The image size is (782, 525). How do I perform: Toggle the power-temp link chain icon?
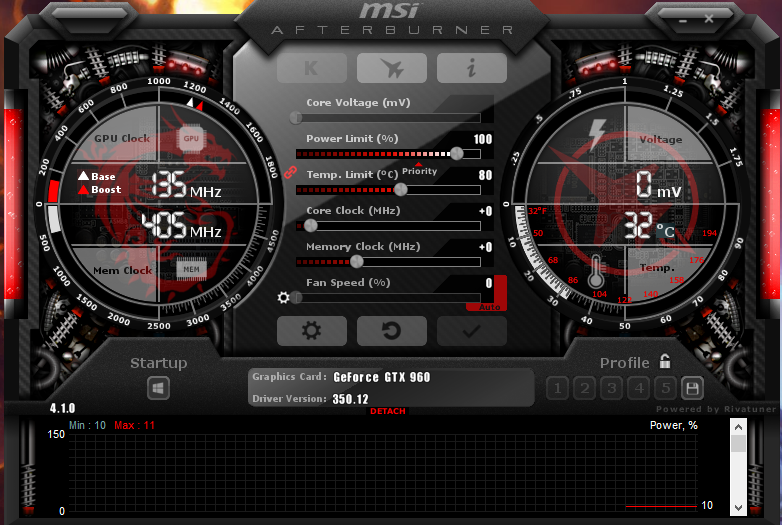(x=290, y=173)
